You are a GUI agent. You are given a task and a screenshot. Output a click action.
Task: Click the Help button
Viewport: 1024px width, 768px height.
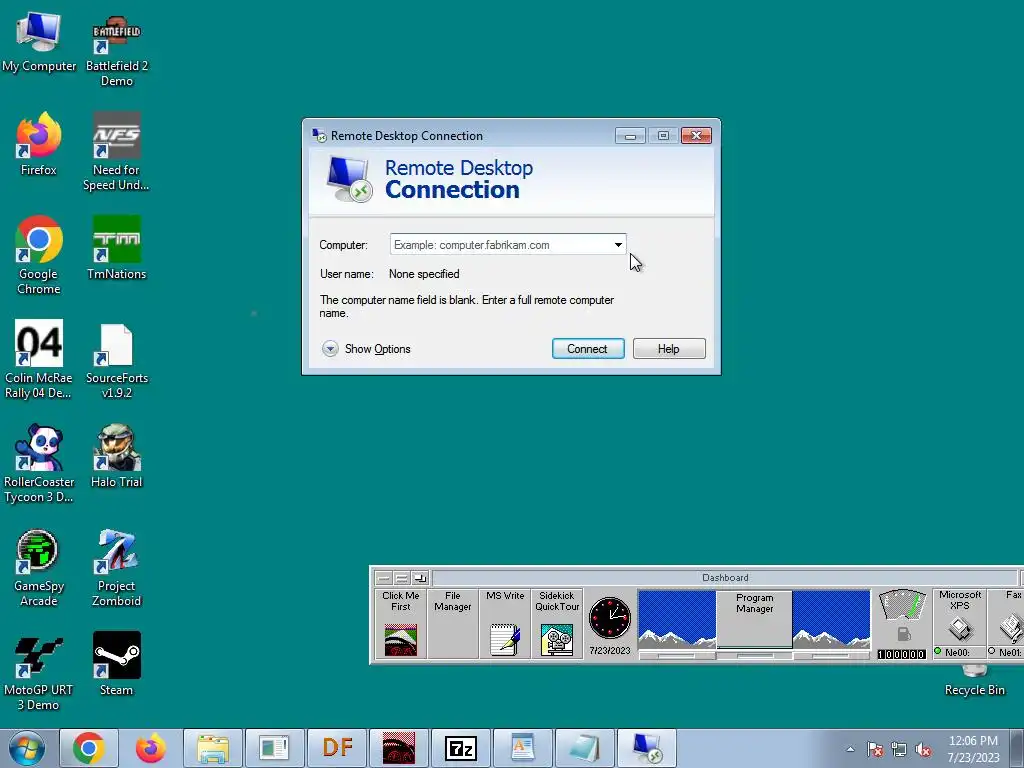point(669,349)
